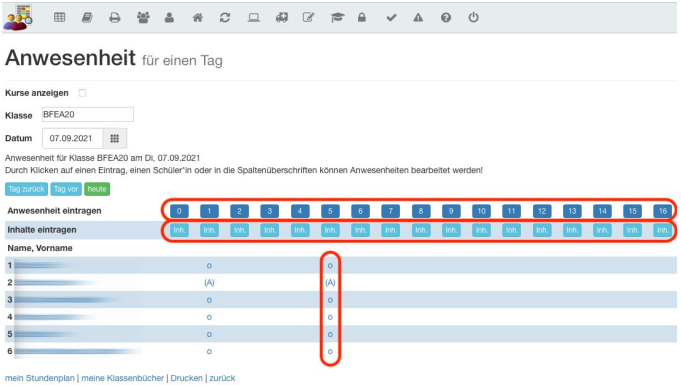681x385 pixels.
Task: Click the Klasse field containing BFEA20
Action: tap(88, 114)
